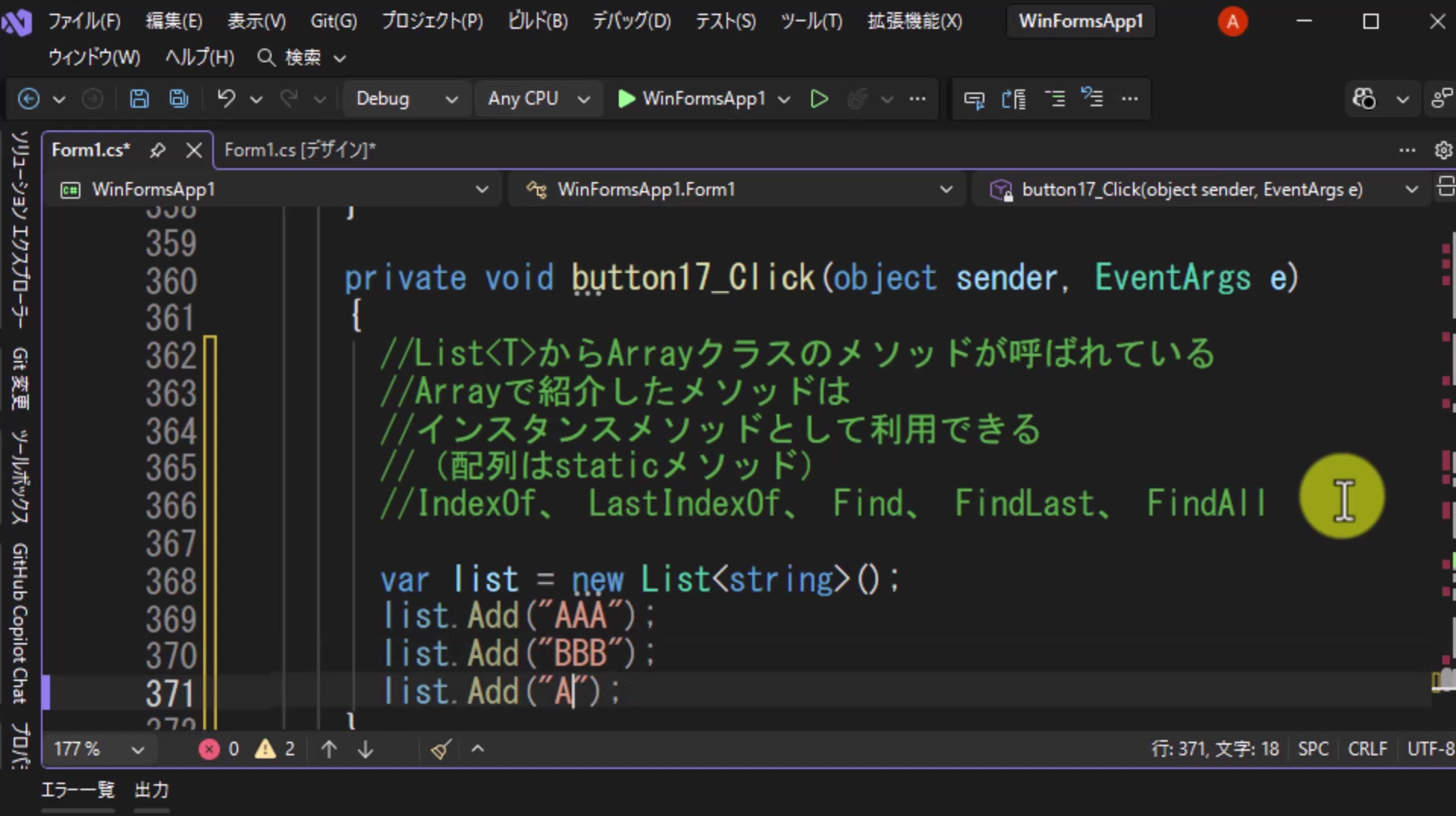Undo the last edit with the undo arrow

point(226,99)
